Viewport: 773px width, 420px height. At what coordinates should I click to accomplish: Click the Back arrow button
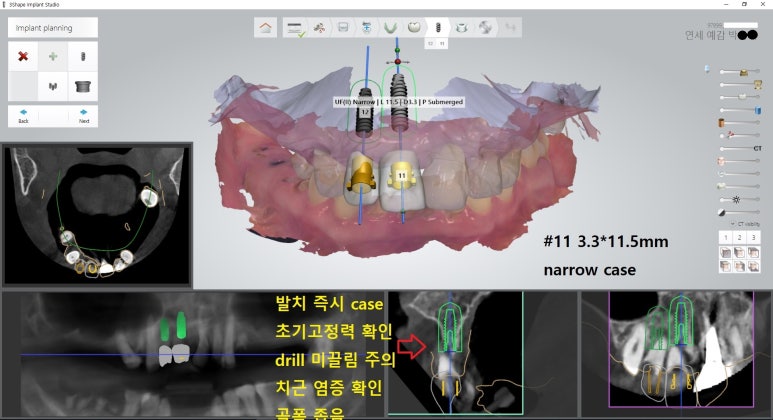point(23,116)
